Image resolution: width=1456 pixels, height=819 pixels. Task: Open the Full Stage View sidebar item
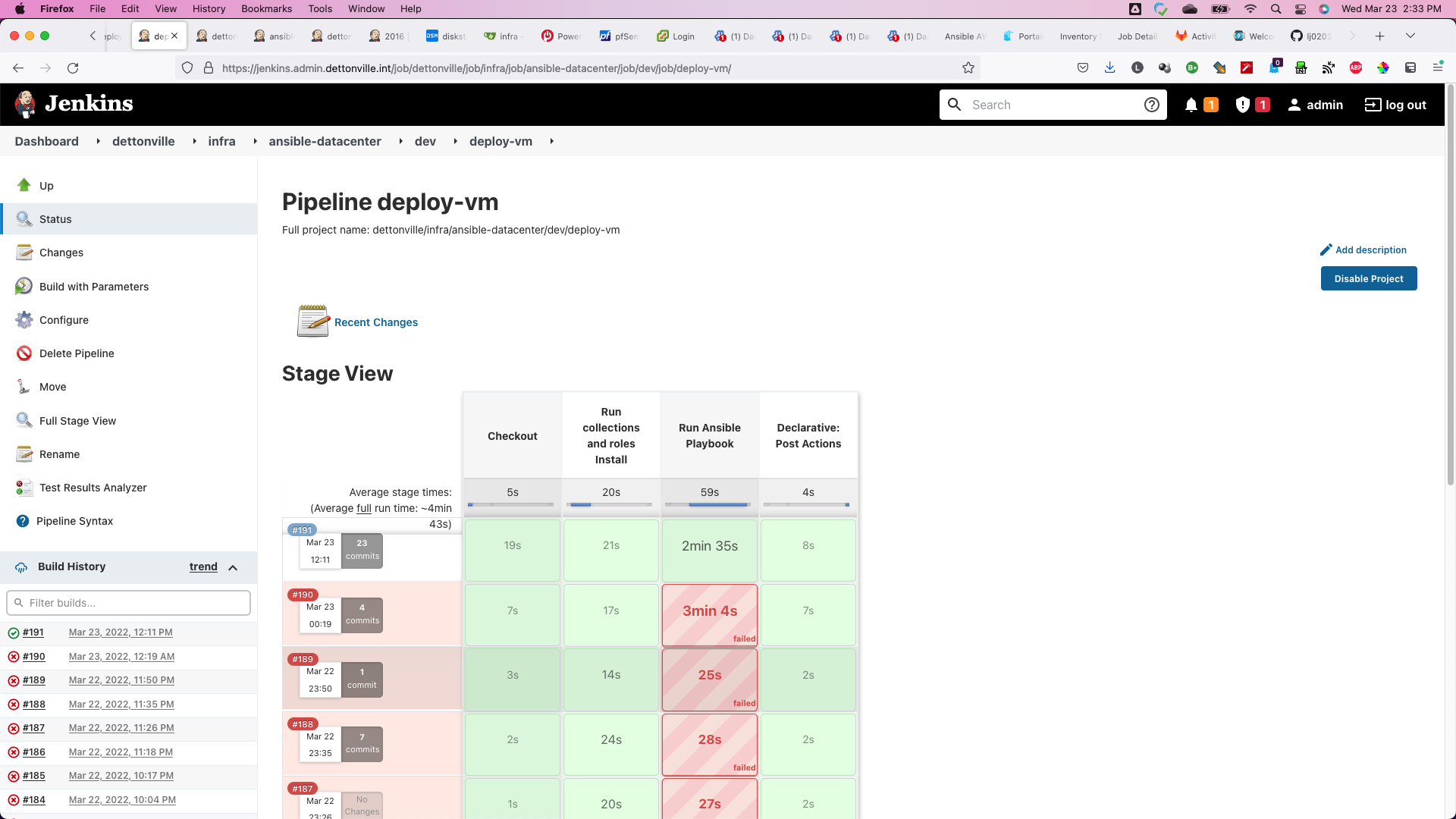coord(77,420)
